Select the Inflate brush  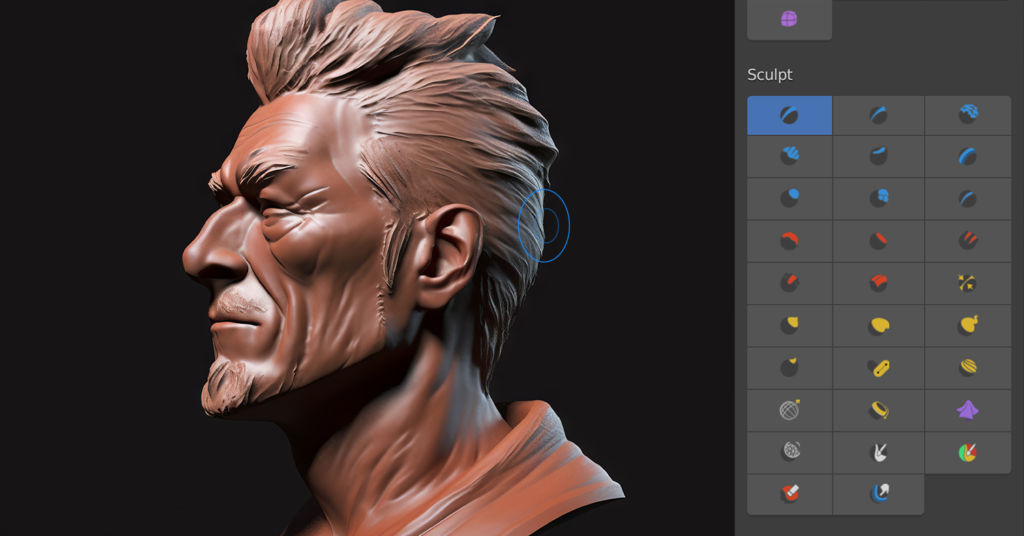click(789, 198)
